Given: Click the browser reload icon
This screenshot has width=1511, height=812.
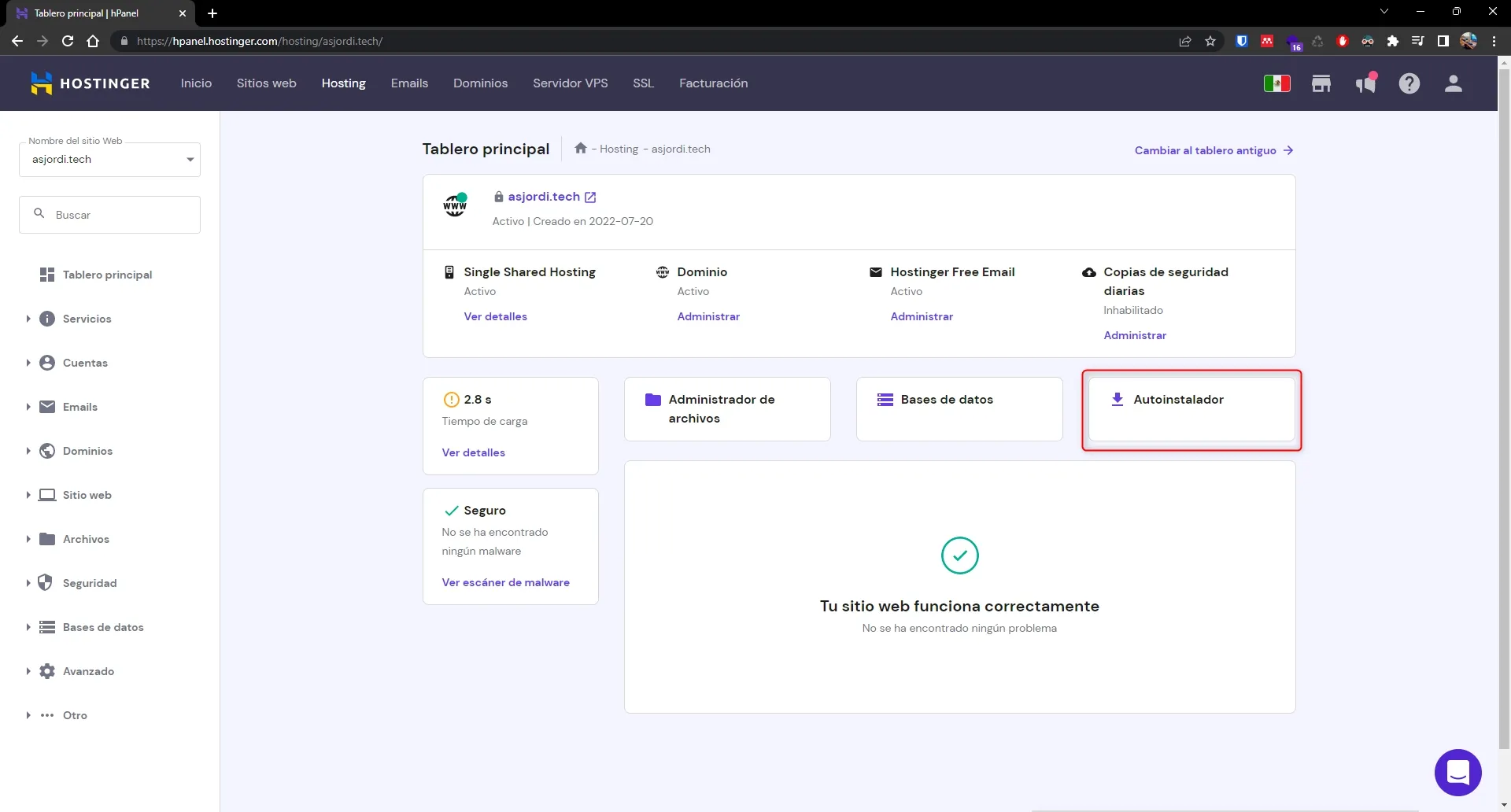Looking at the screenshot, I should pyautogui.click(x=68, y=41).
